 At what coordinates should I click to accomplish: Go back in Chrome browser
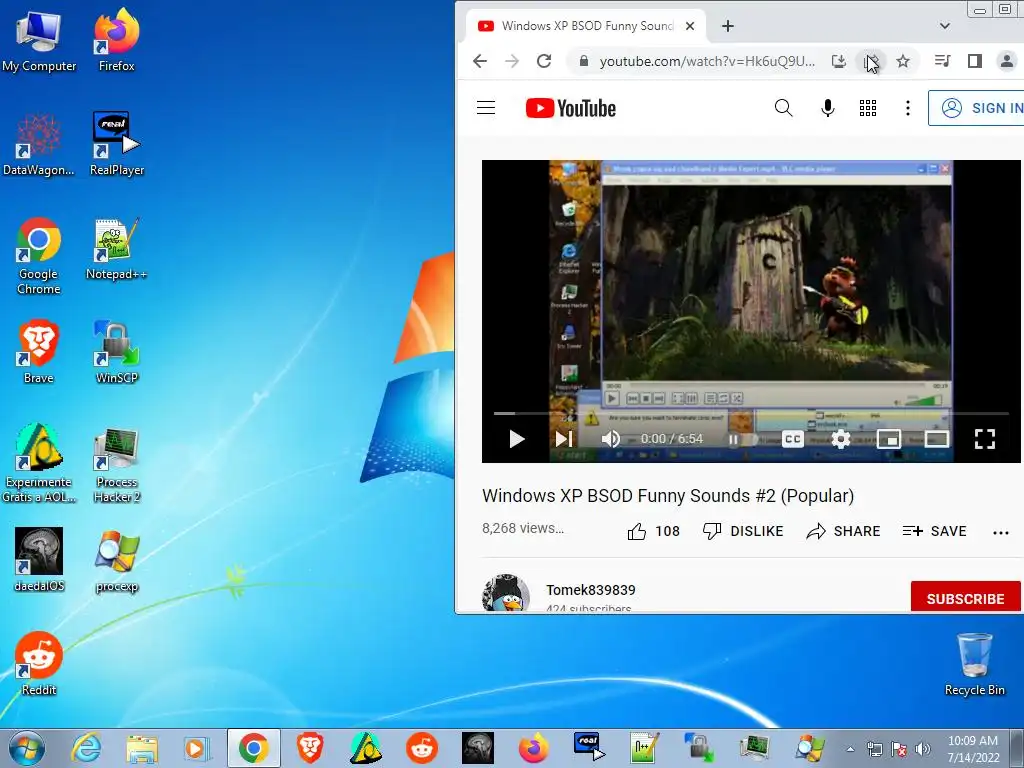(480, 61)
